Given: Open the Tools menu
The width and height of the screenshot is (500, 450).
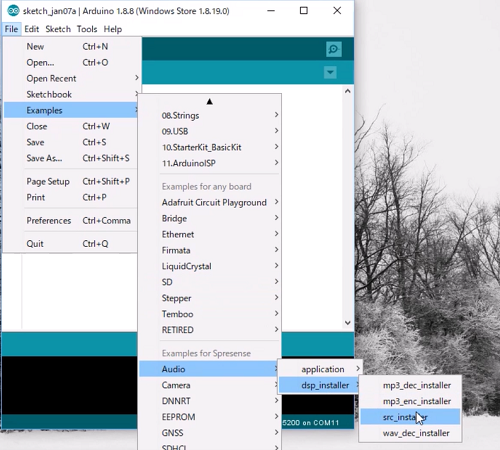Looking at the screenshot, I should pyautogui.click(x=87, y=29).
